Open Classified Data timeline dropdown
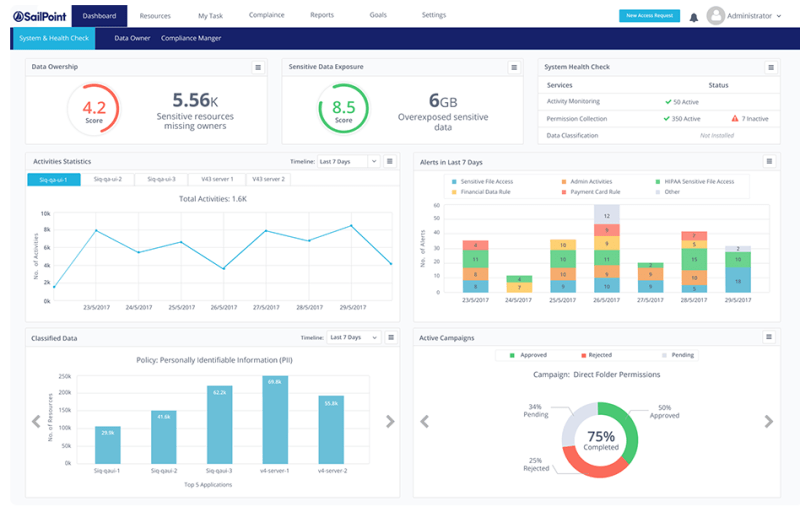This screenshot has height=512, width=800. click(x=358, y=338)
